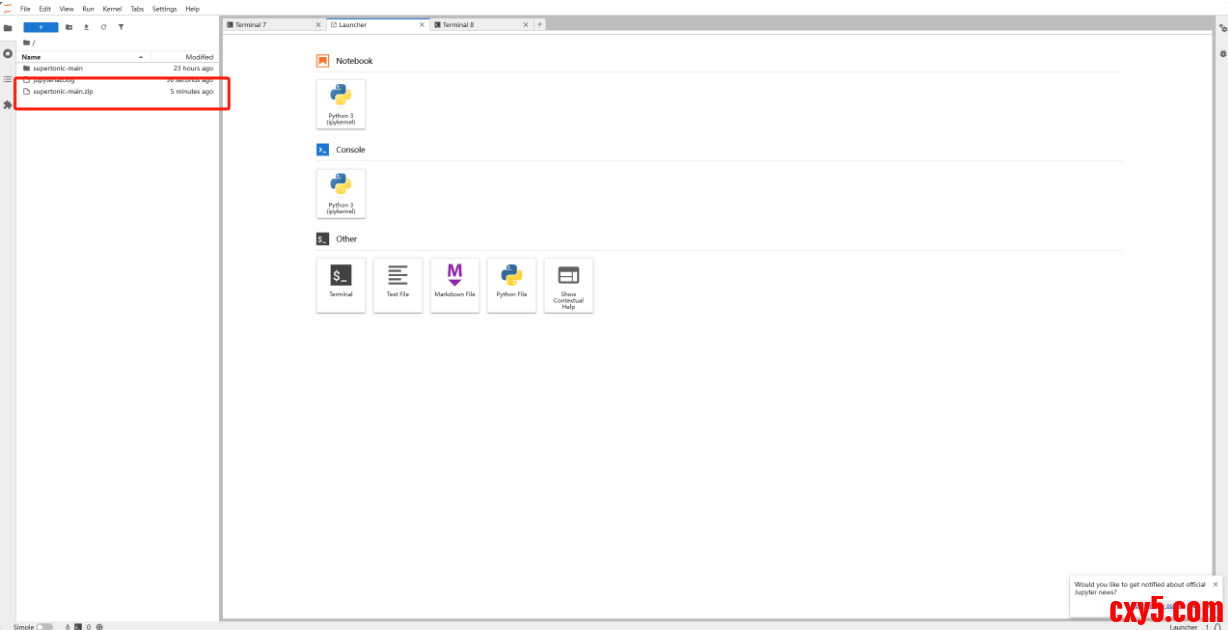The width and height of the screenshot is (1228, 630).
Task: Open the Settings menu
Action: [164, 9]
